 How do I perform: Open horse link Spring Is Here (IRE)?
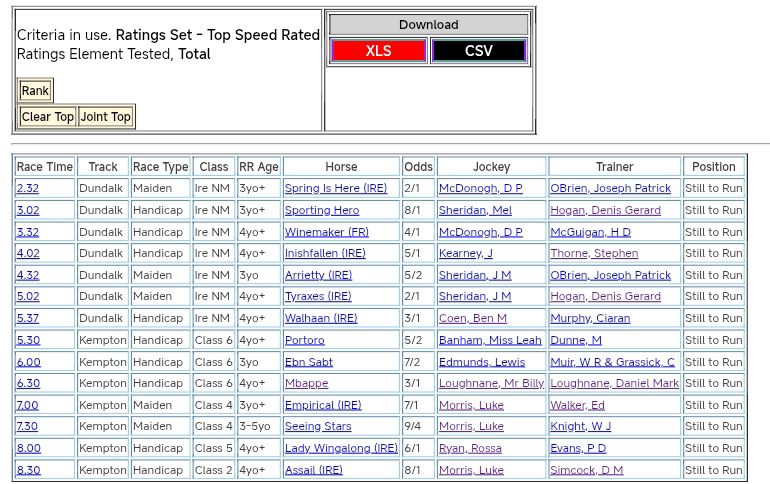335,188
